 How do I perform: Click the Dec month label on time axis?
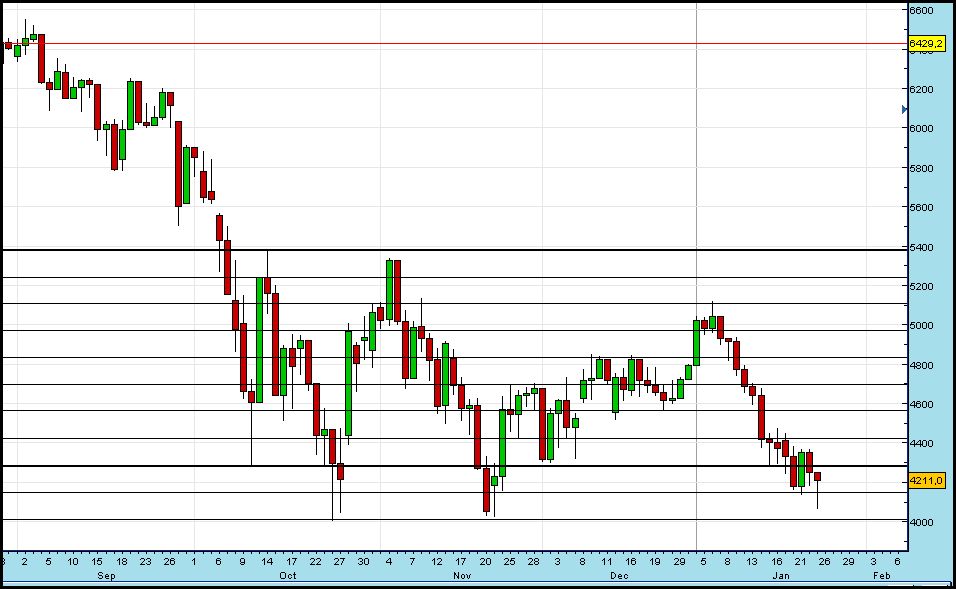pyautogui.click(x=619, y=576)
